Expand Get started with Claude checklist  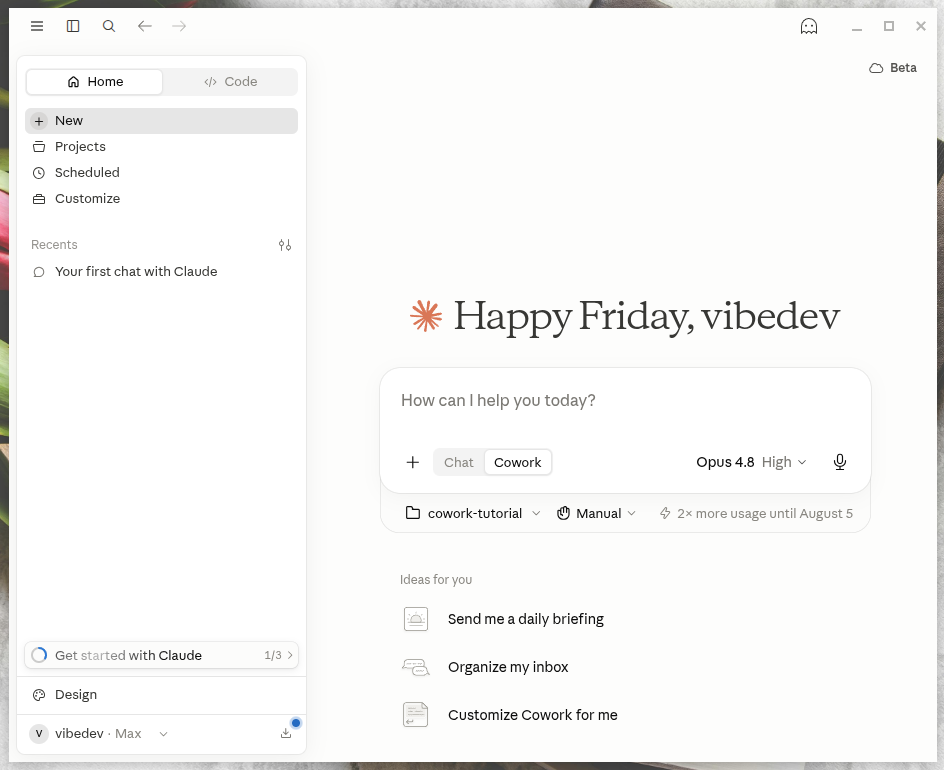pyautogui.click(x=161, y=655)
